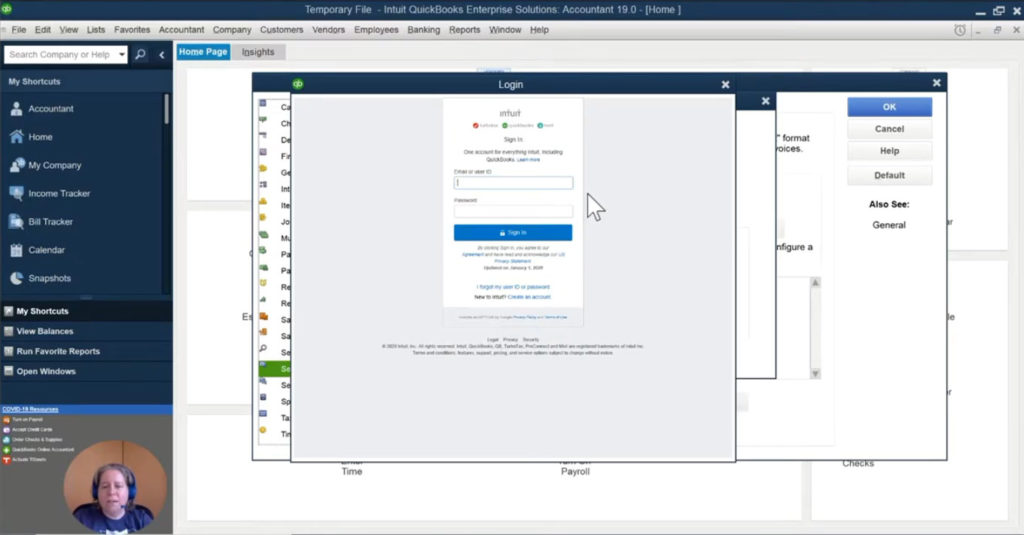1024x535 pixels.
Task: Click the blue Sign In button
Action: point(513,232)
